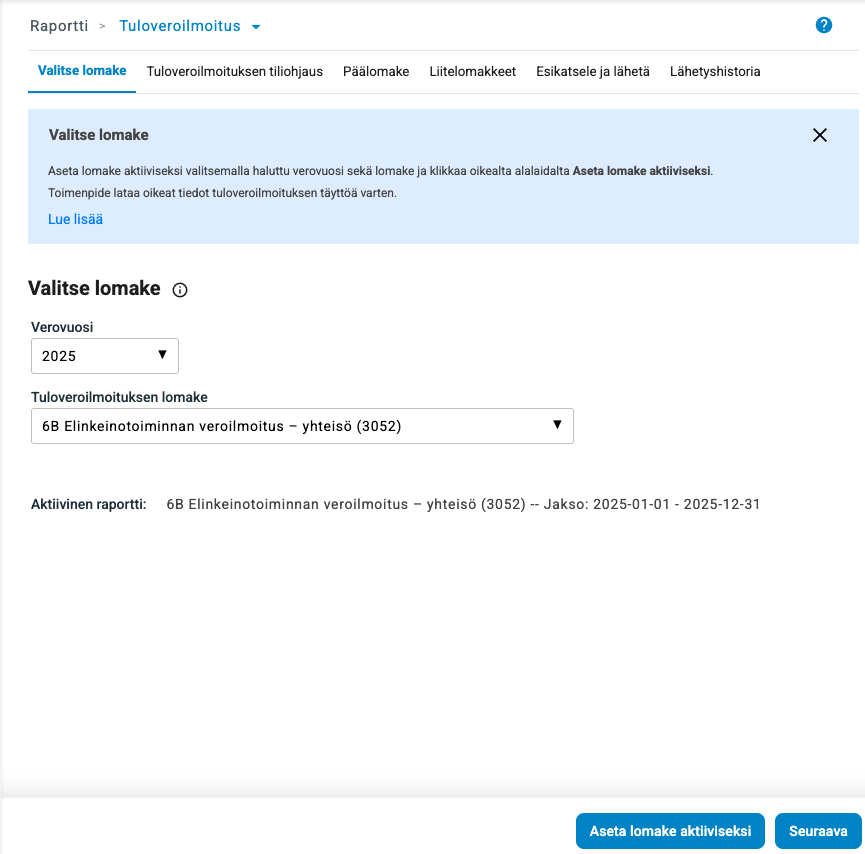
Task: Select the Valitse lomake tab
Action: (82, 72)
